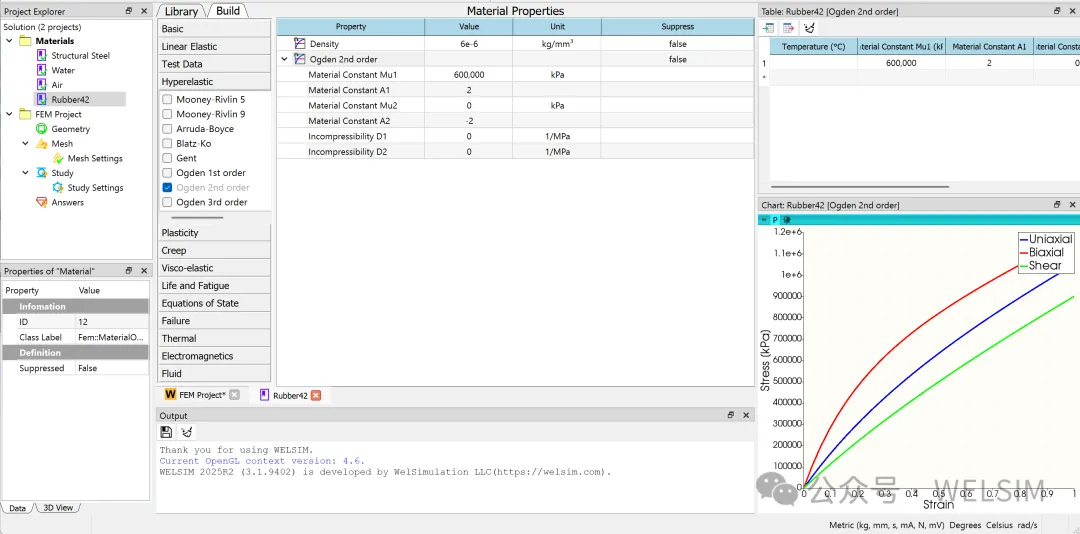1080x534 pixels.
Task: Float the Project Explorer panel
Action: coord(129,11)
